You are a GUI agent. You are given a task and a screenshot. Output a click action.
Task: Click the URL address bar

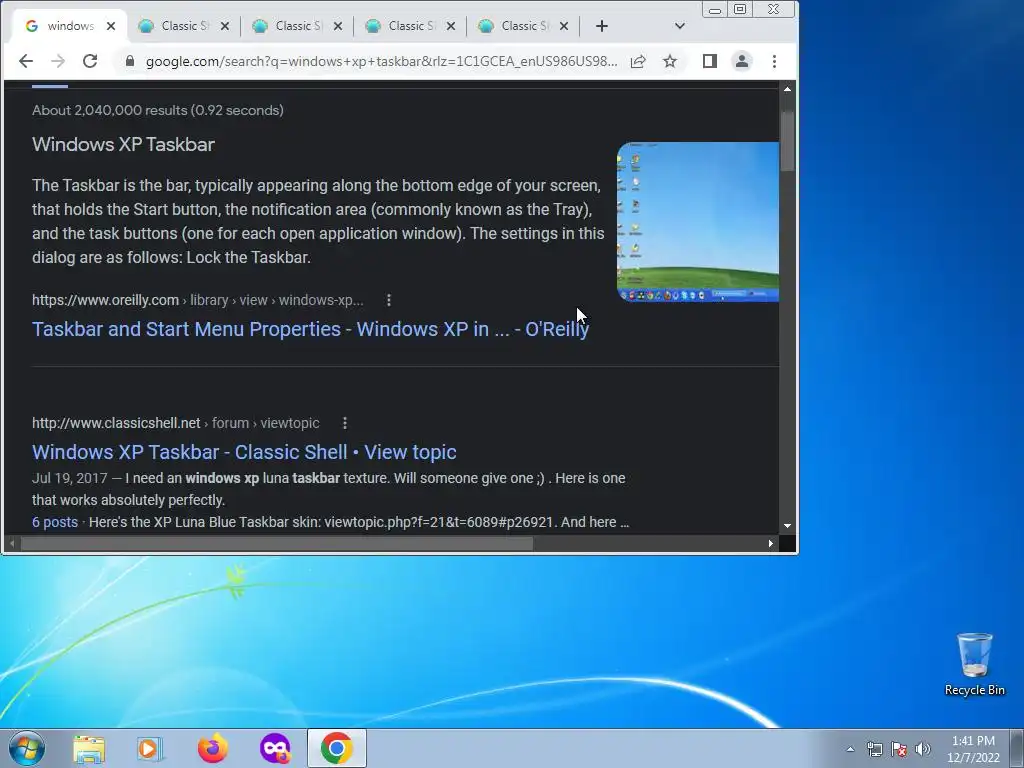[x=381, y=61]
